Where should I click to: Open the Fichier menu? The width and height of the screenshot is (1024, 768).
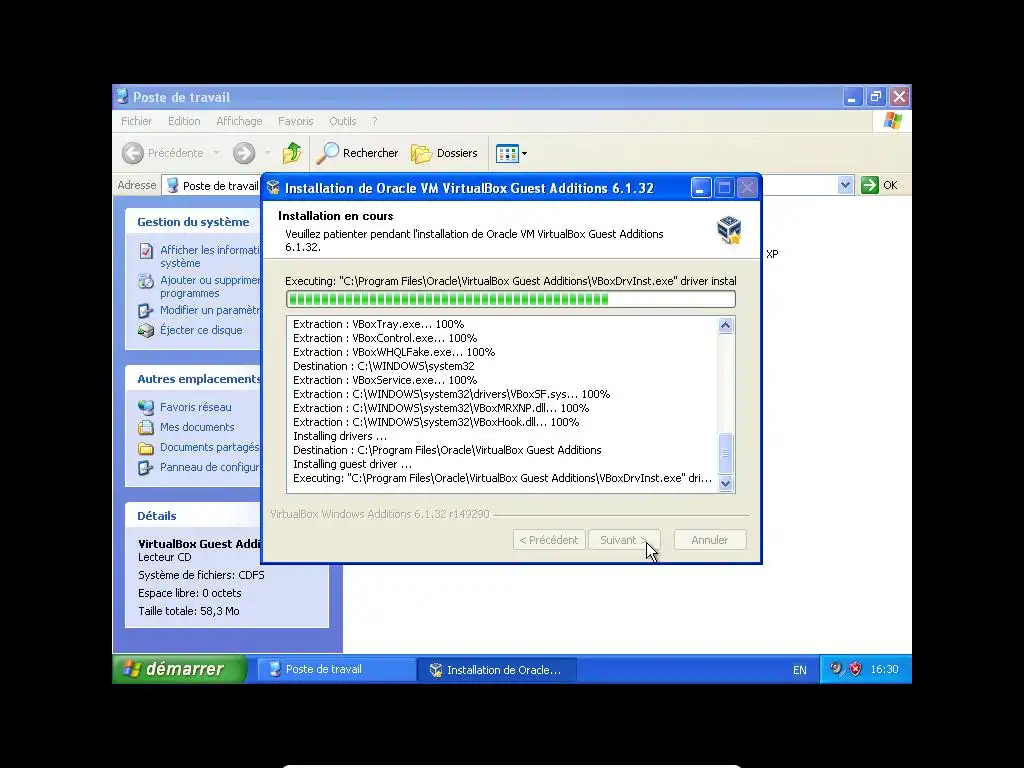click(x=136, y=121)
